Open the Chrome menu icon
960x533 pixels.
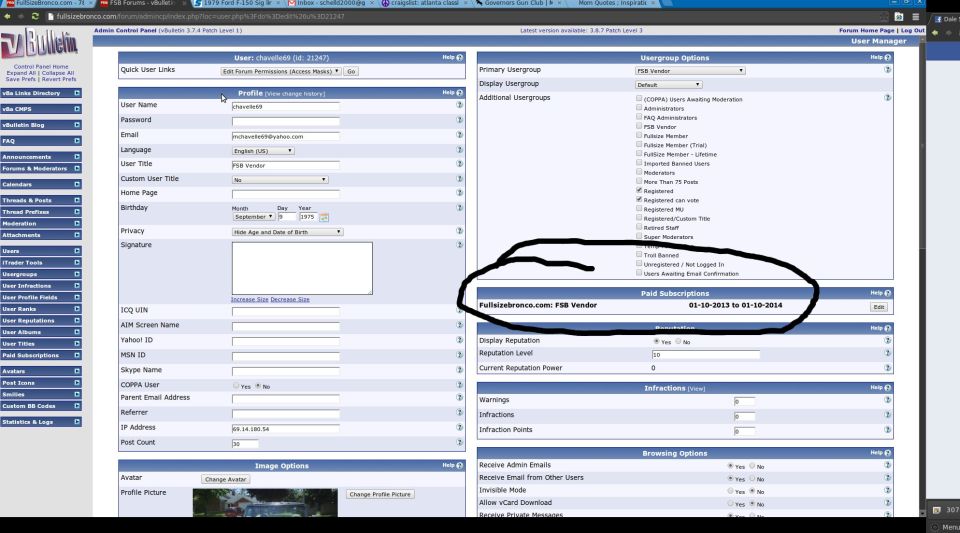(915, 17)
